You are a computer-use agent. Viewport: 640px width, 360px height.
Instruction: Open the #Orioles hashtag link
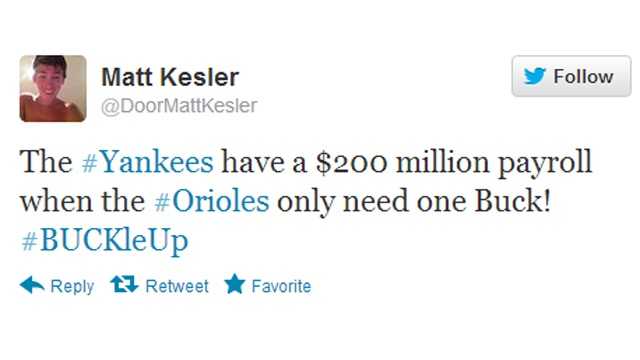pos(212,202)
